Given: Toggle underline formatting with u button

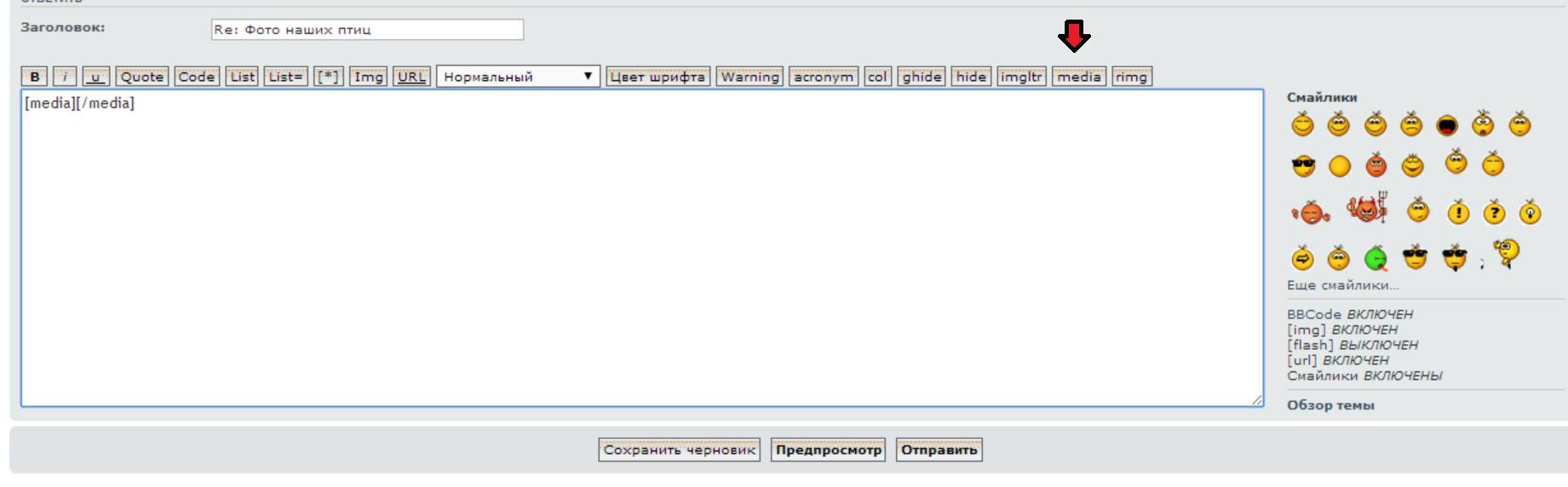Looking at the screenshot, I should 96,77.
